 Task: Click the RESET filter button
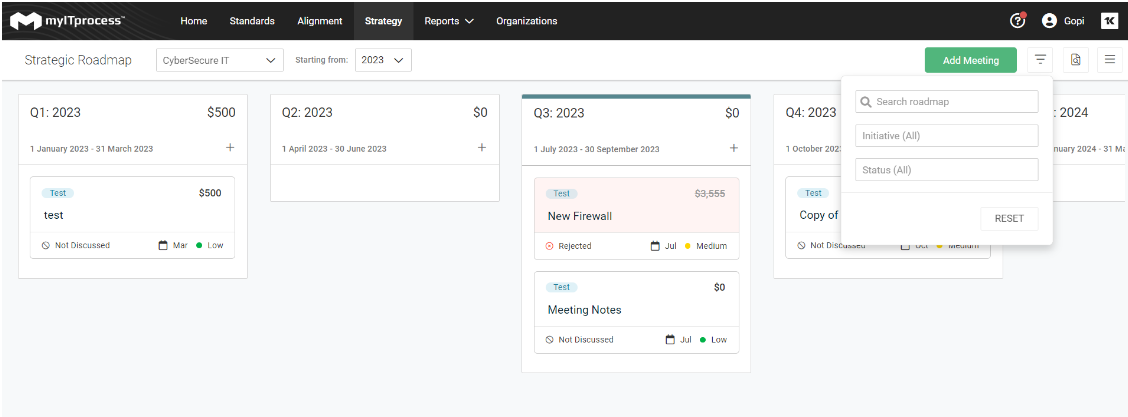pyautogui.click(x=1009, y=219)
